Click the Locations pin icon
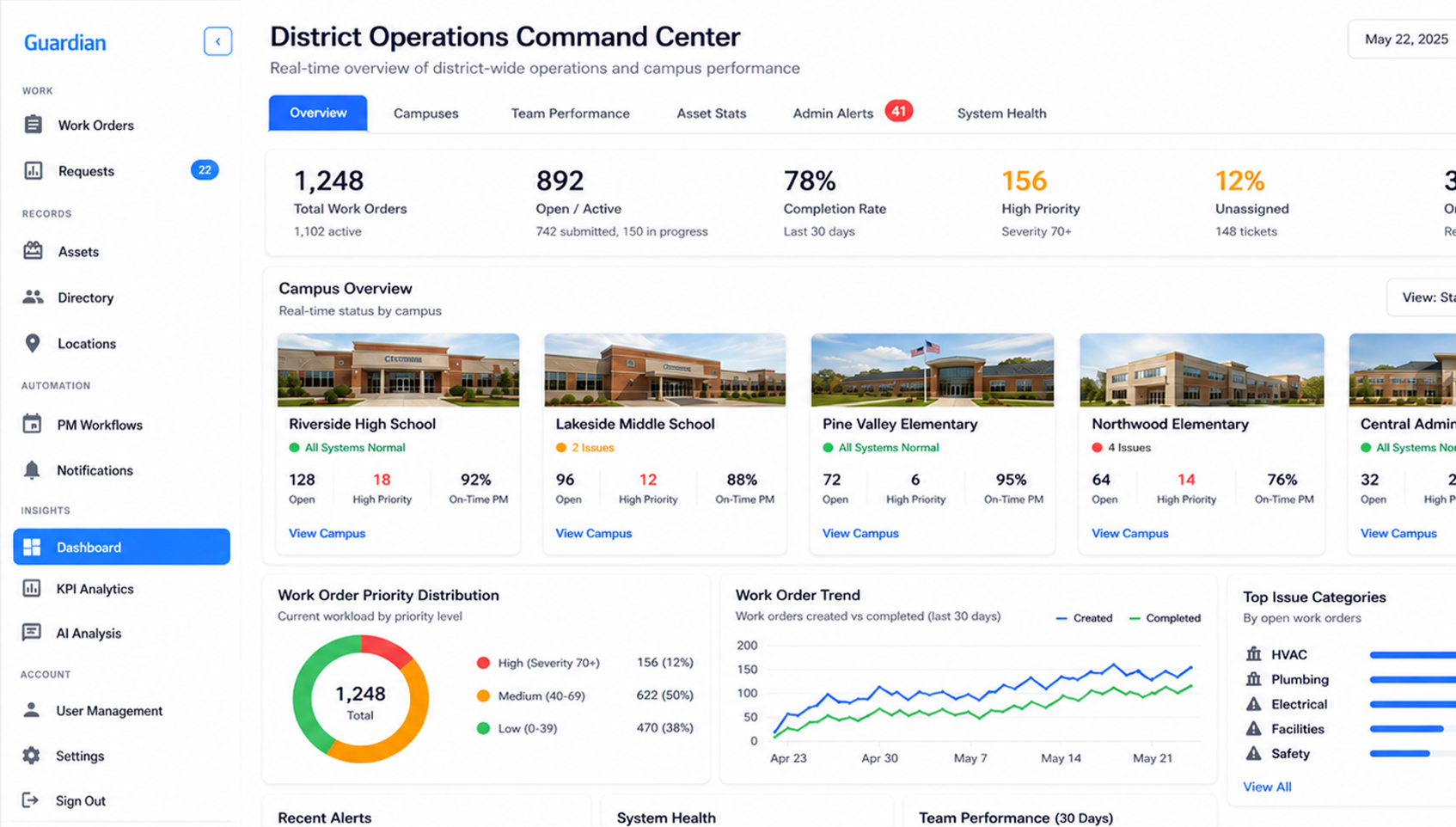The image size is (1456, 827). coord(33,343)
